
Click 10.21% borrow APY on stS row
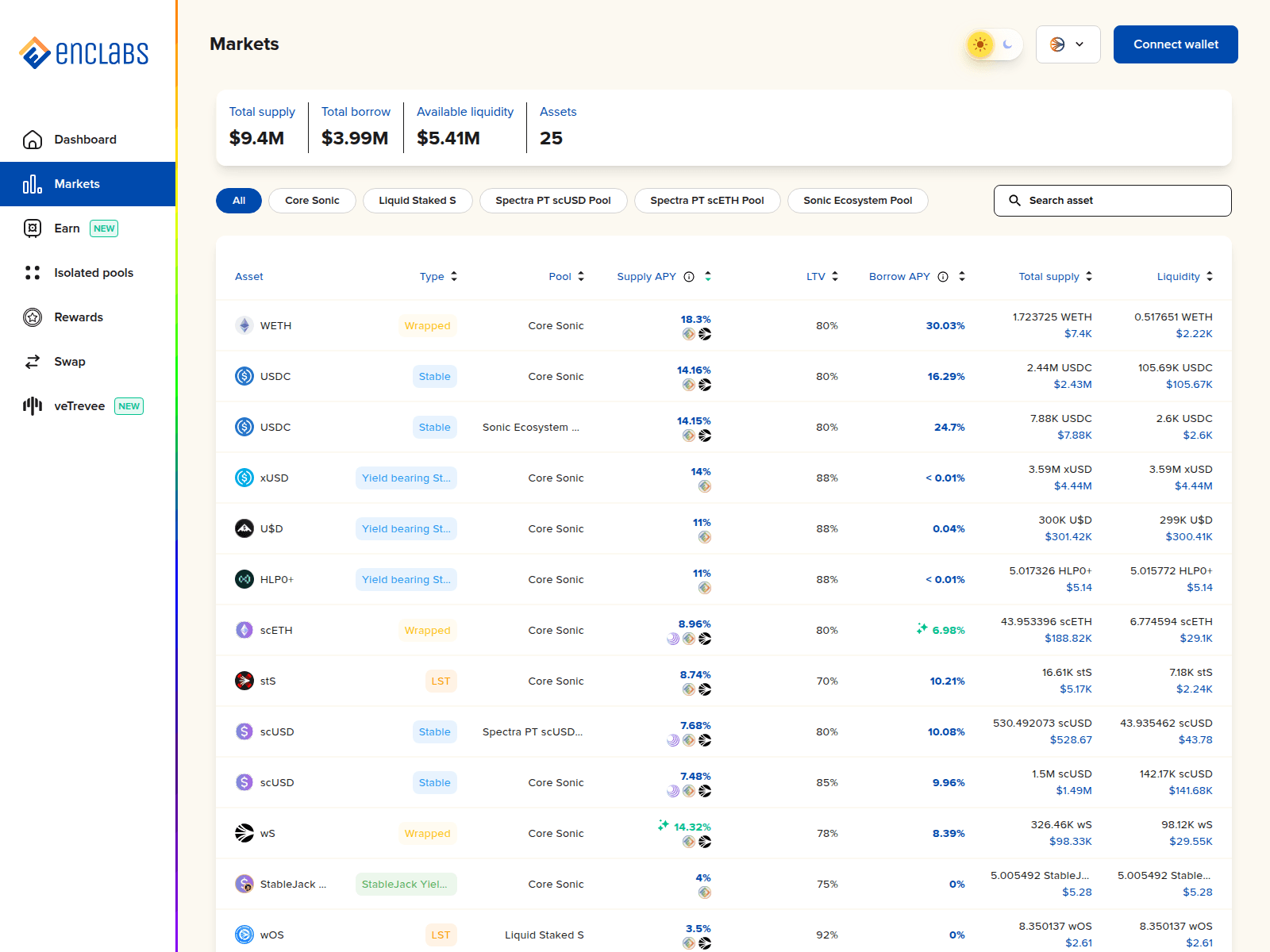coord(948,681)
